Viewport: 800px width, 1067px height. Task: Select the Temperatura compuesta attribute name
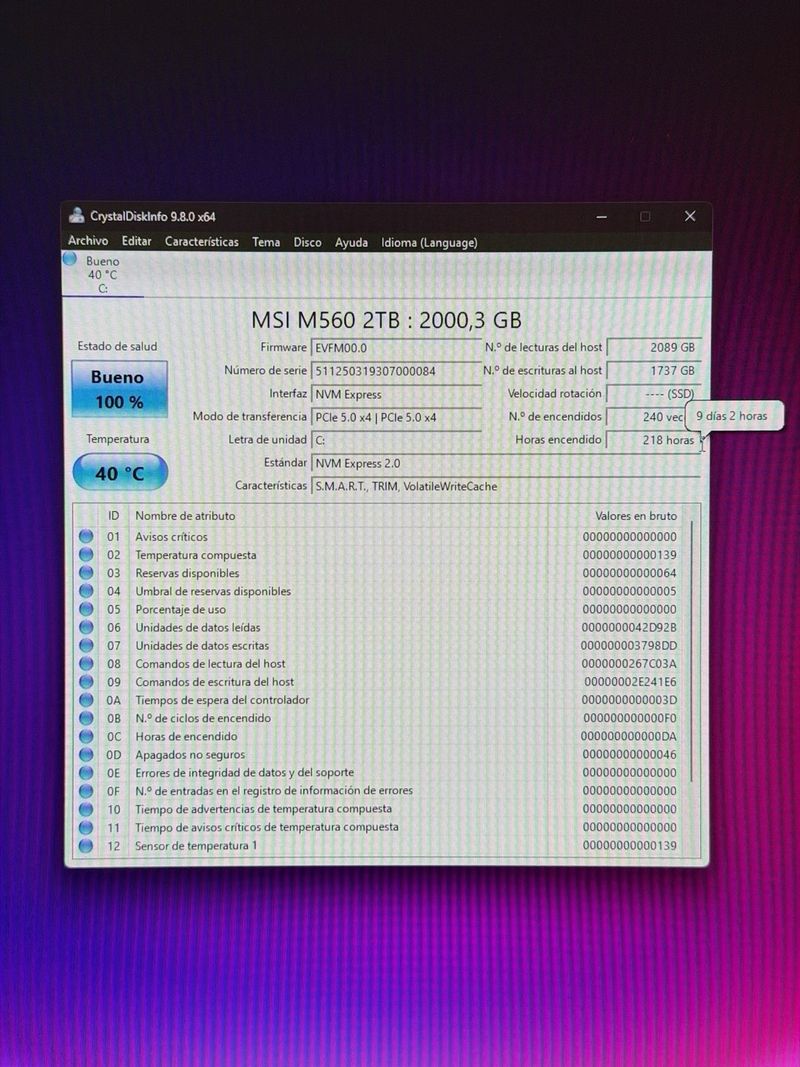point(196,555)
